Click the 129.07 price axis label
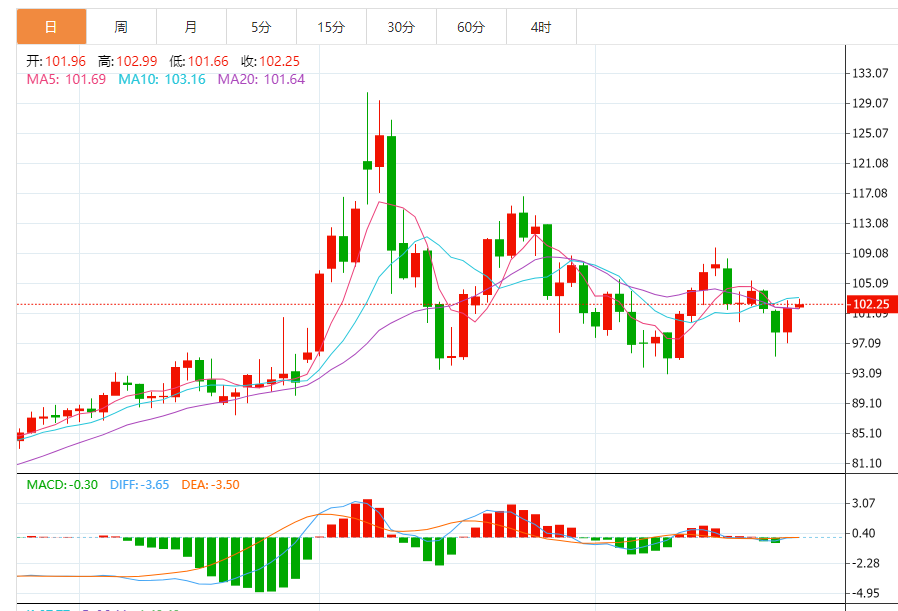This screenshot has width=898, height=611. (871, 103)
